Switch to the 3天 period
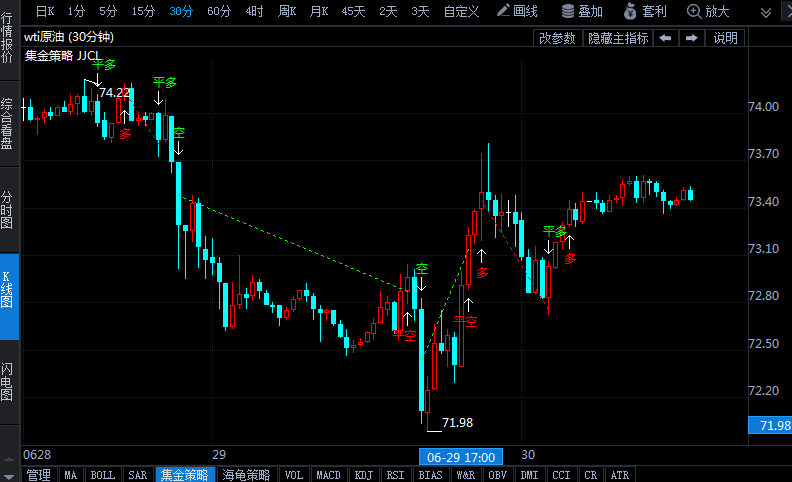This screenshot has width=792, height=482. click(420, 11)
